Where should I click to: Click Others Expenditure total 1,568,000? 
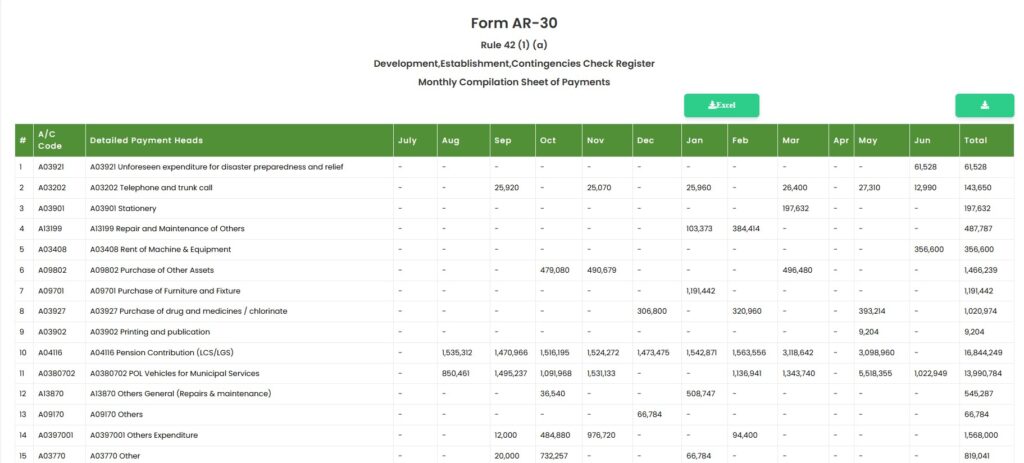tap(981, 435)
